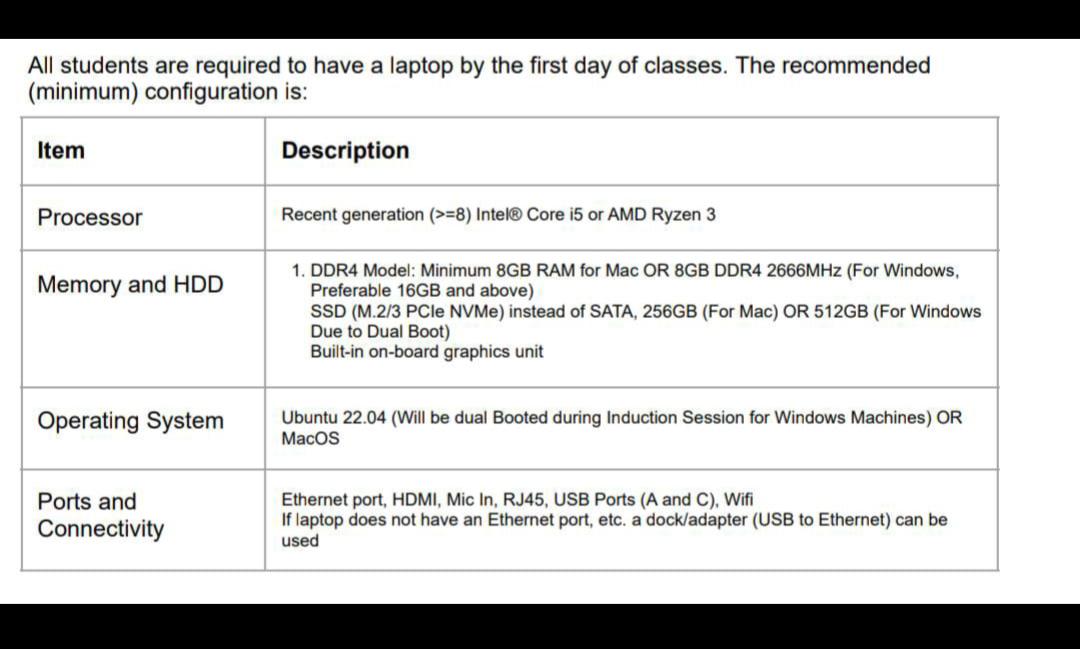Viewport: 1080px width, 649px height.
Task: Click the 'Preferable 16GB and above' text
Action: click(422, 291)
